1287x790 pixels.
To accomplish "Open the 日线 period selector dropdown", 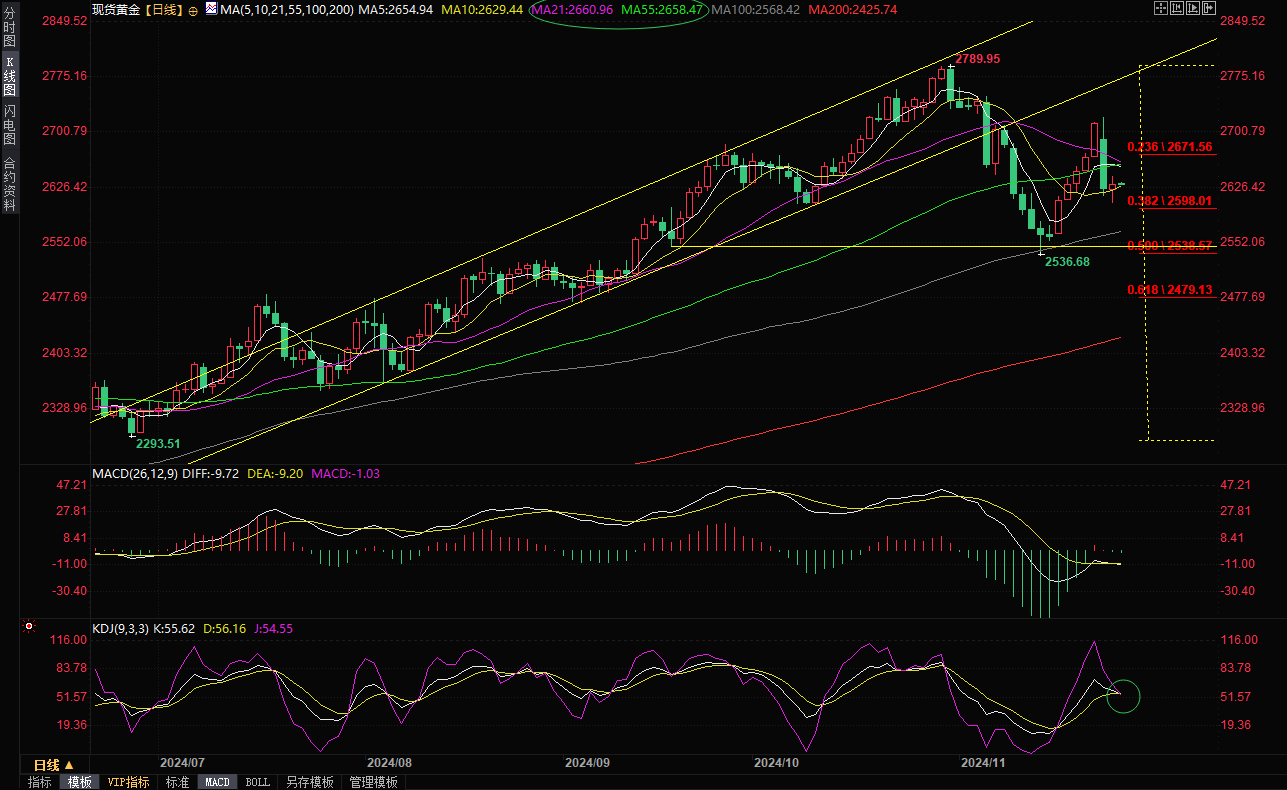I will pyautogui.click(x=54, y=765).
